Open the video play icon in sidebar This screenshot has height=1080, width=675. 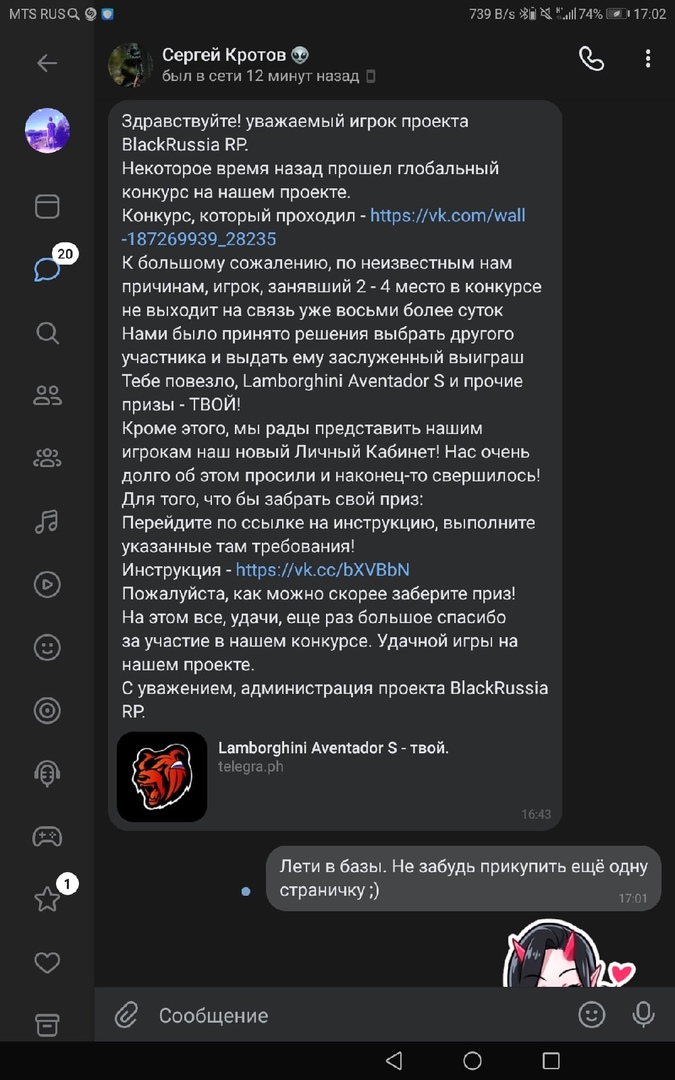pyautogui.click(x=47, y=584)
